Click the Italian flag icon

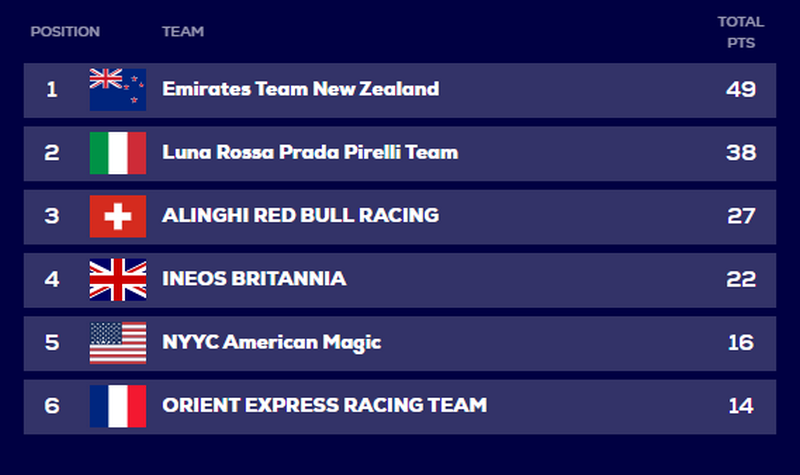click(118, 153)
